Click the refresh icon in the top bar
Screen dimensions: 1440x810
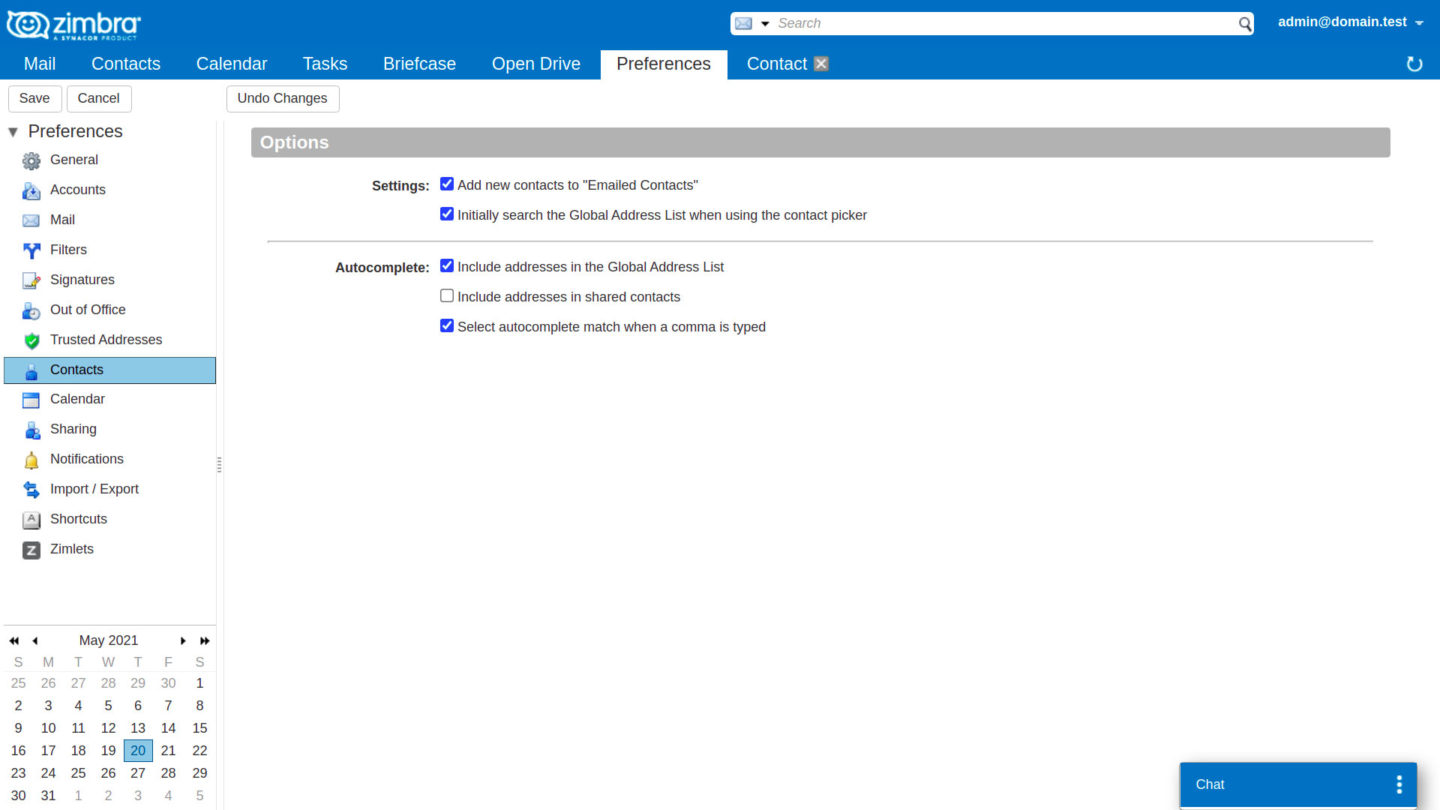pos(1413,63)
